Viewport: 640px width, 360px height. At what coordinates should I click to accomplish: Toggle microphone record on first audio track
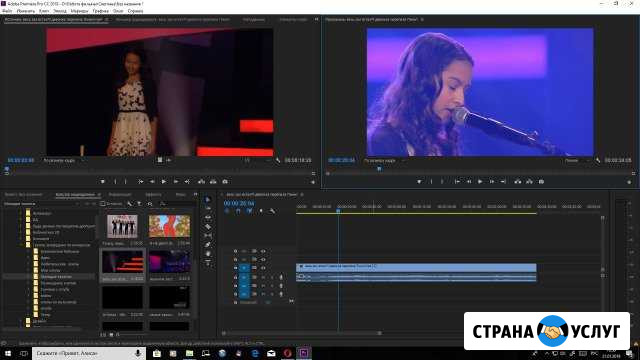point(281,277)
